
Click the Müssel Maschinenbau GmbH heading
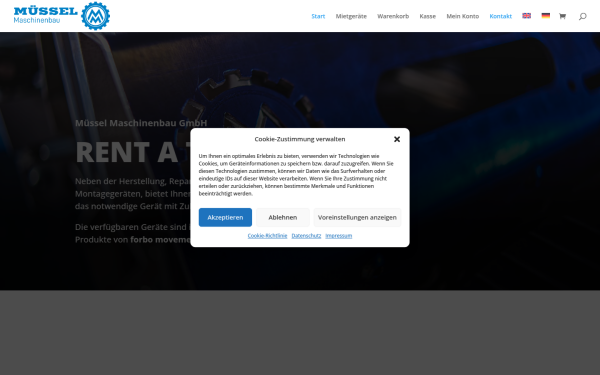coord(141,123)
